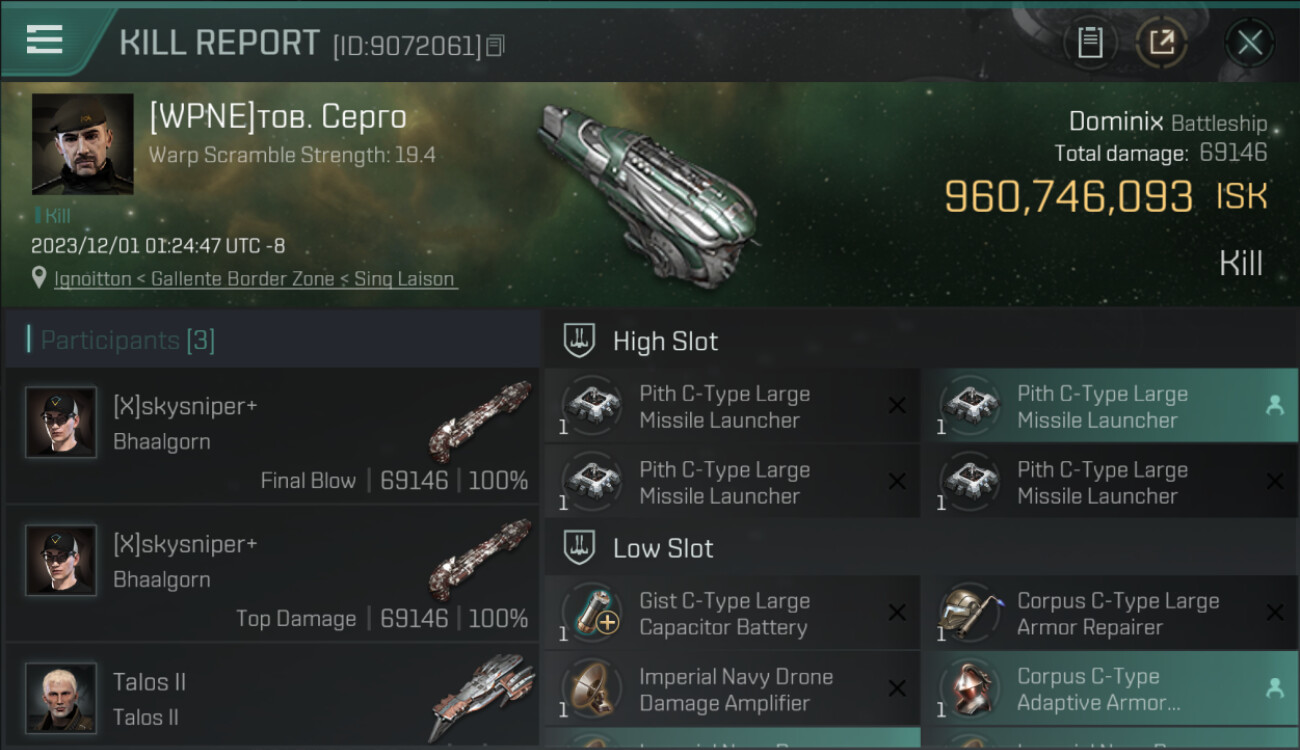Image resolution: width=1300 pixels, height=750 pixels.
Task: Close the kill report window
Action: 1249,42
